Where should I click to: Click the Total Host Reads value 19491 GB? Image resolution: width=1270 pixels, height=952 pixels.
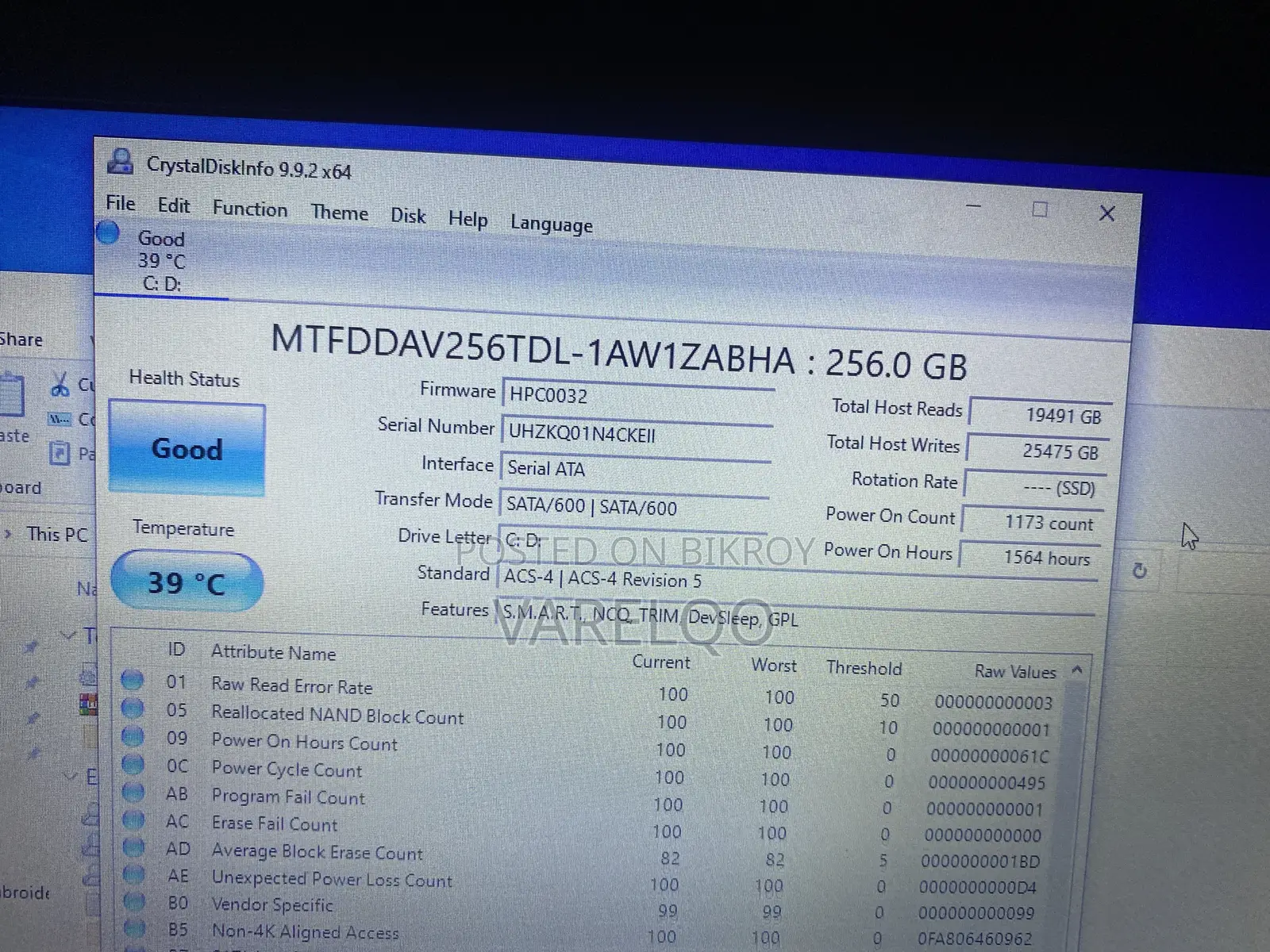click(1041, 415)
